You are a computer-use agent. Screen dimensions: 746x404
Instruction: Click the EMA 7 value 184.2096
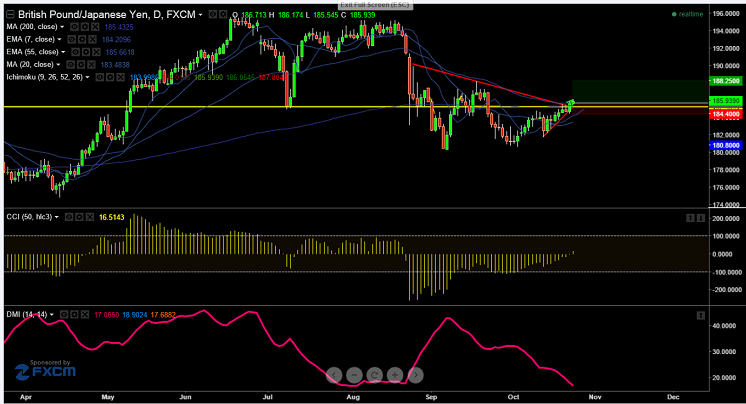[116, 39]
